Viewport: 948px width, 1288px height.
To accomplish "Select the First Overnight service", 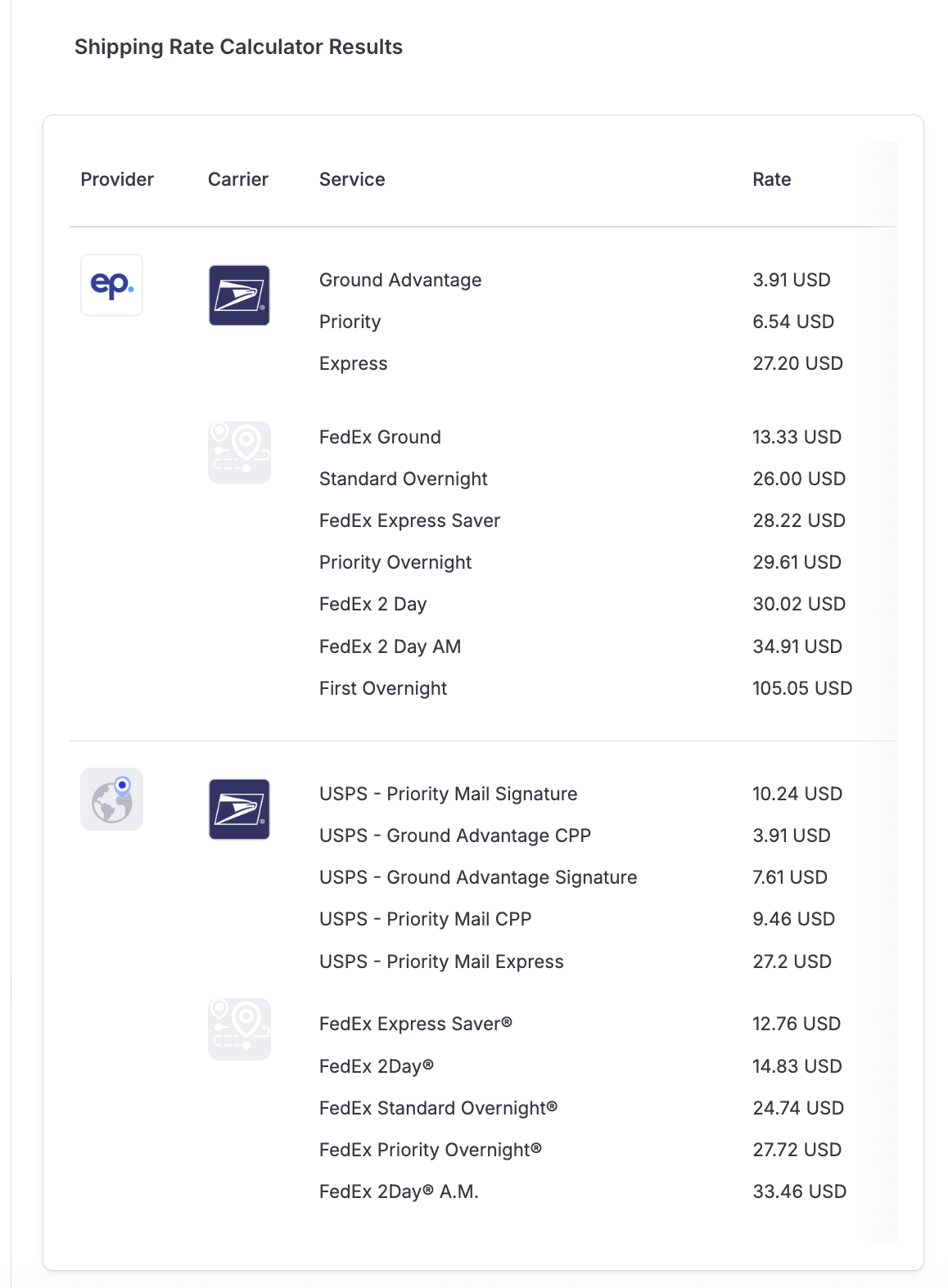I will tap(383, 688).
